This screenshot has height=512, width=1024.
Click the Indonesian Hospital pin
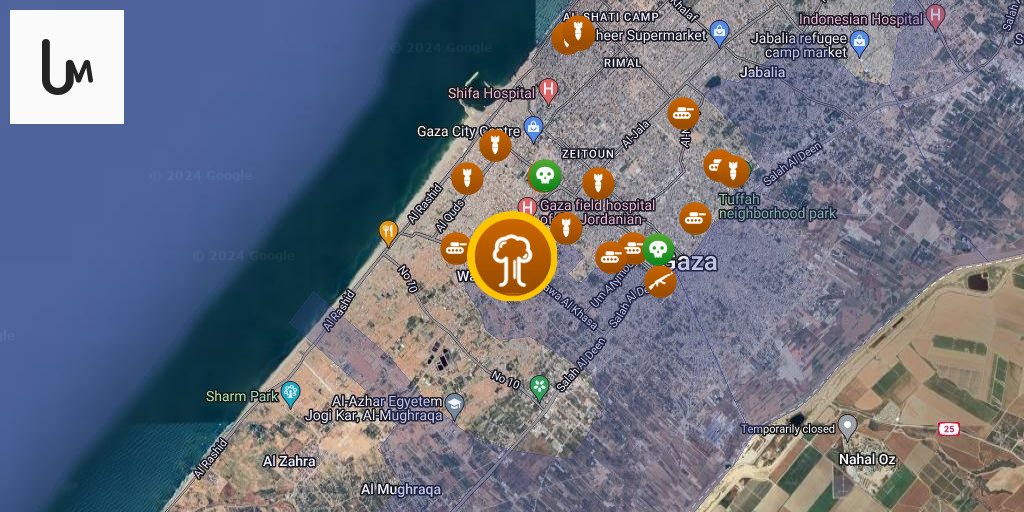(x=936, y=16)
